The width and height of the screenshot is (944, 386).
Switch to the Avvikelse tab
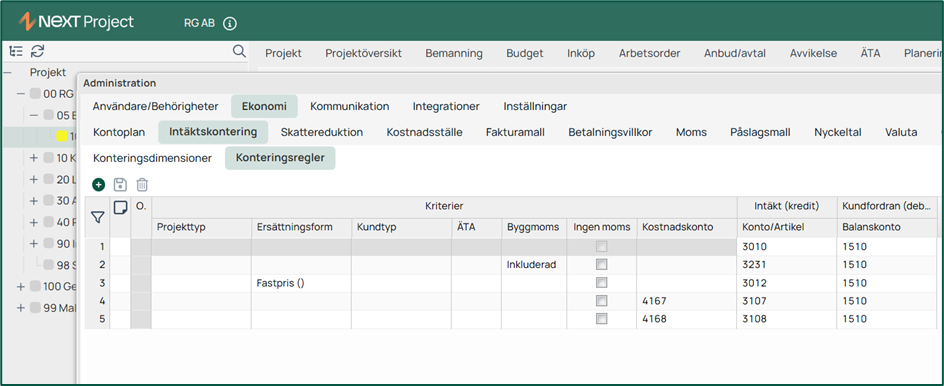coord(813,53)
